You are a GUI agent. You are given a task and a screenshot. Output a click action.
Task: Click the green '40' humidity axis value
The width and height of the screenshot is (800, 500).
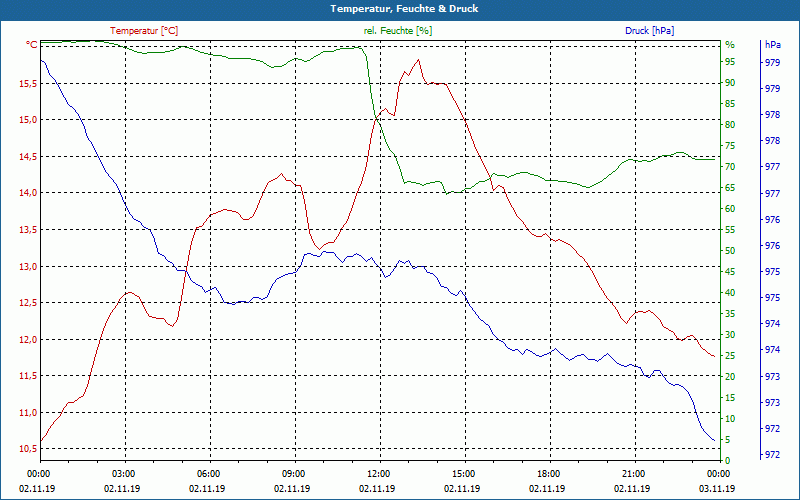[730, 293]
